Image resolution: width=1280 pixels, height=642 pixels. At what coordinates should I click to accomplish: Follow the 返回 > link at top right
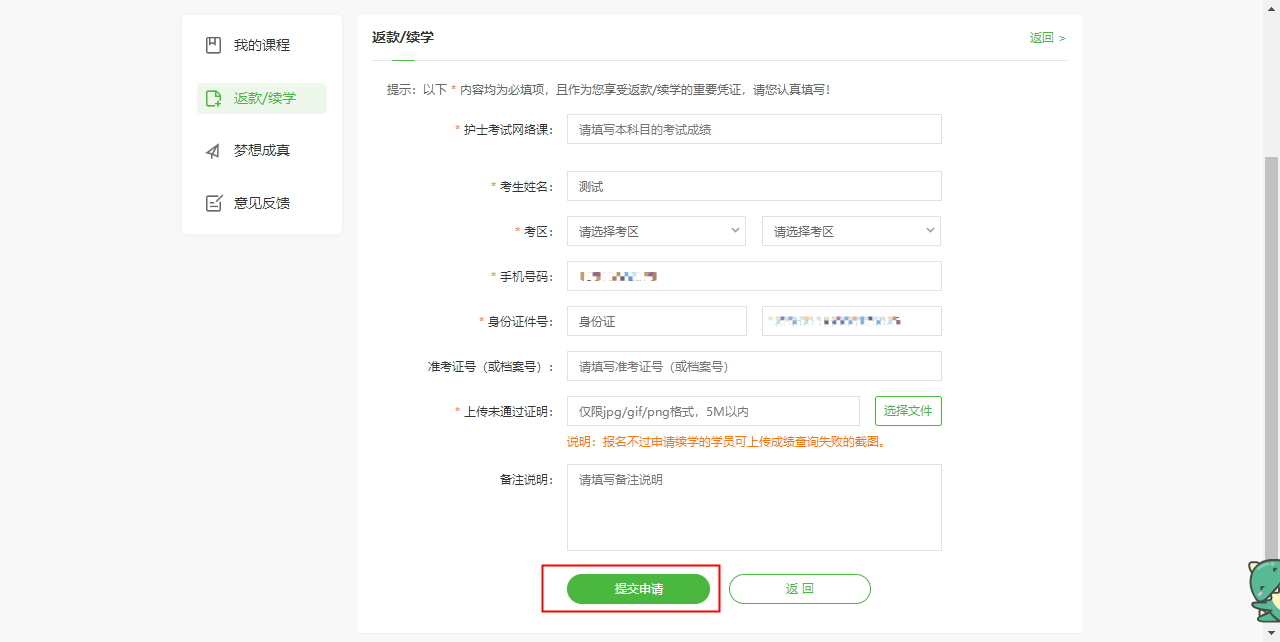(x=1046, y=38)
